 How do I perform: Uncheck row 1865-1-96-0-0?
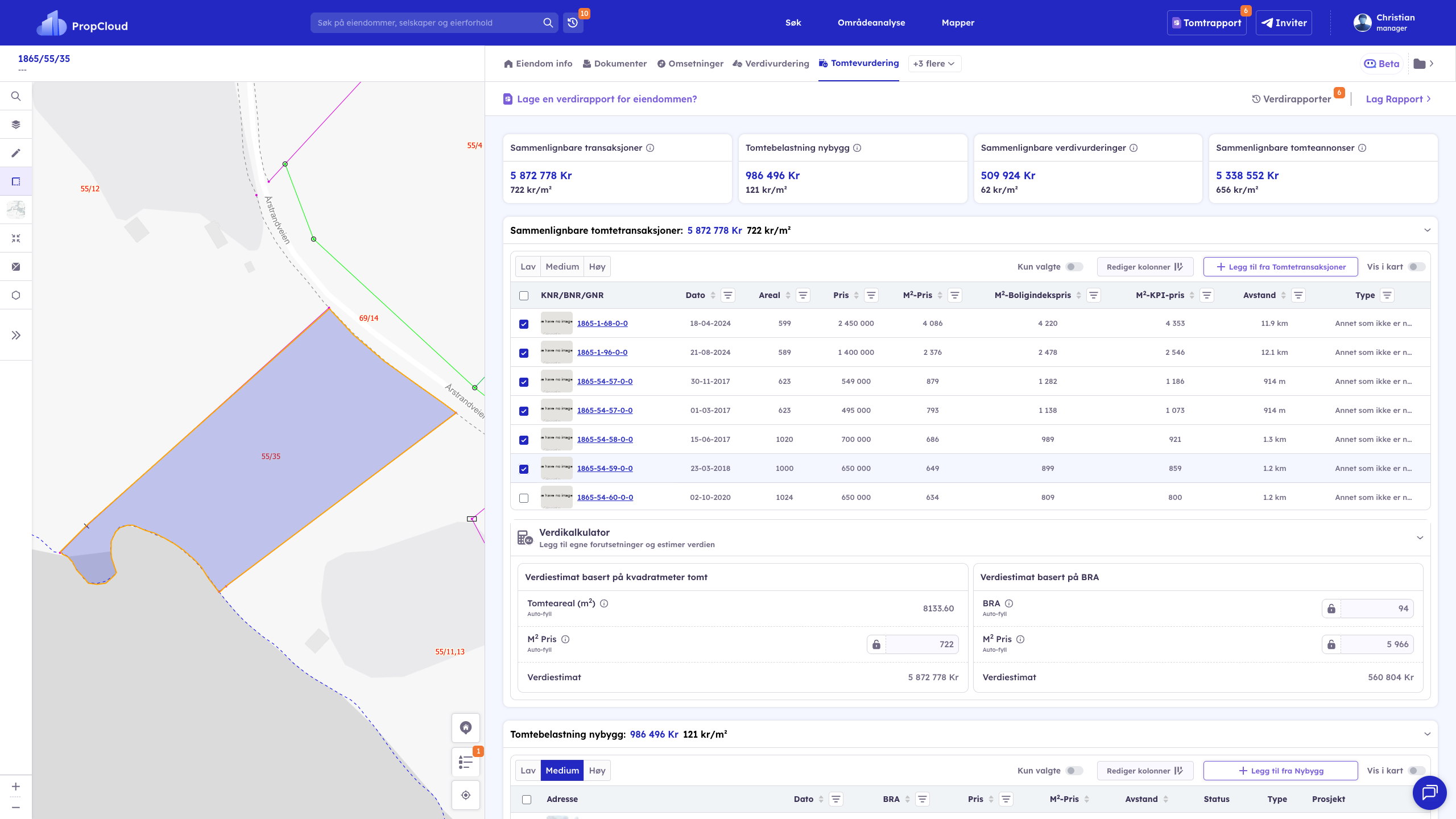(x=524, y=353)
